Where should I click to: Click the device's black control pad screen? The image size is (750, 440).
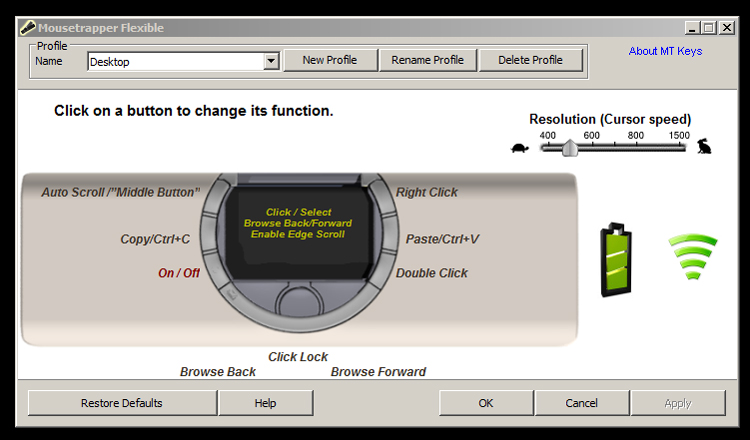click(x=298, y=231)
